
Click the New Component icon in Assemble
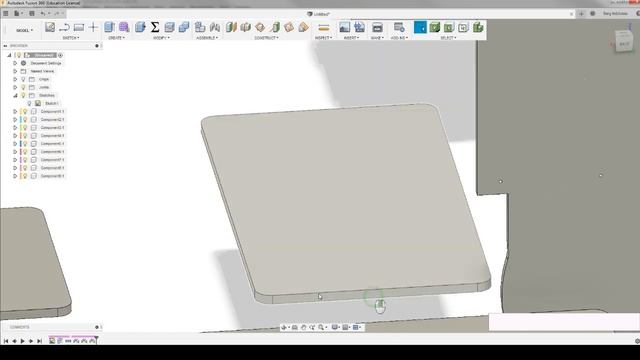tap(200, 27)
